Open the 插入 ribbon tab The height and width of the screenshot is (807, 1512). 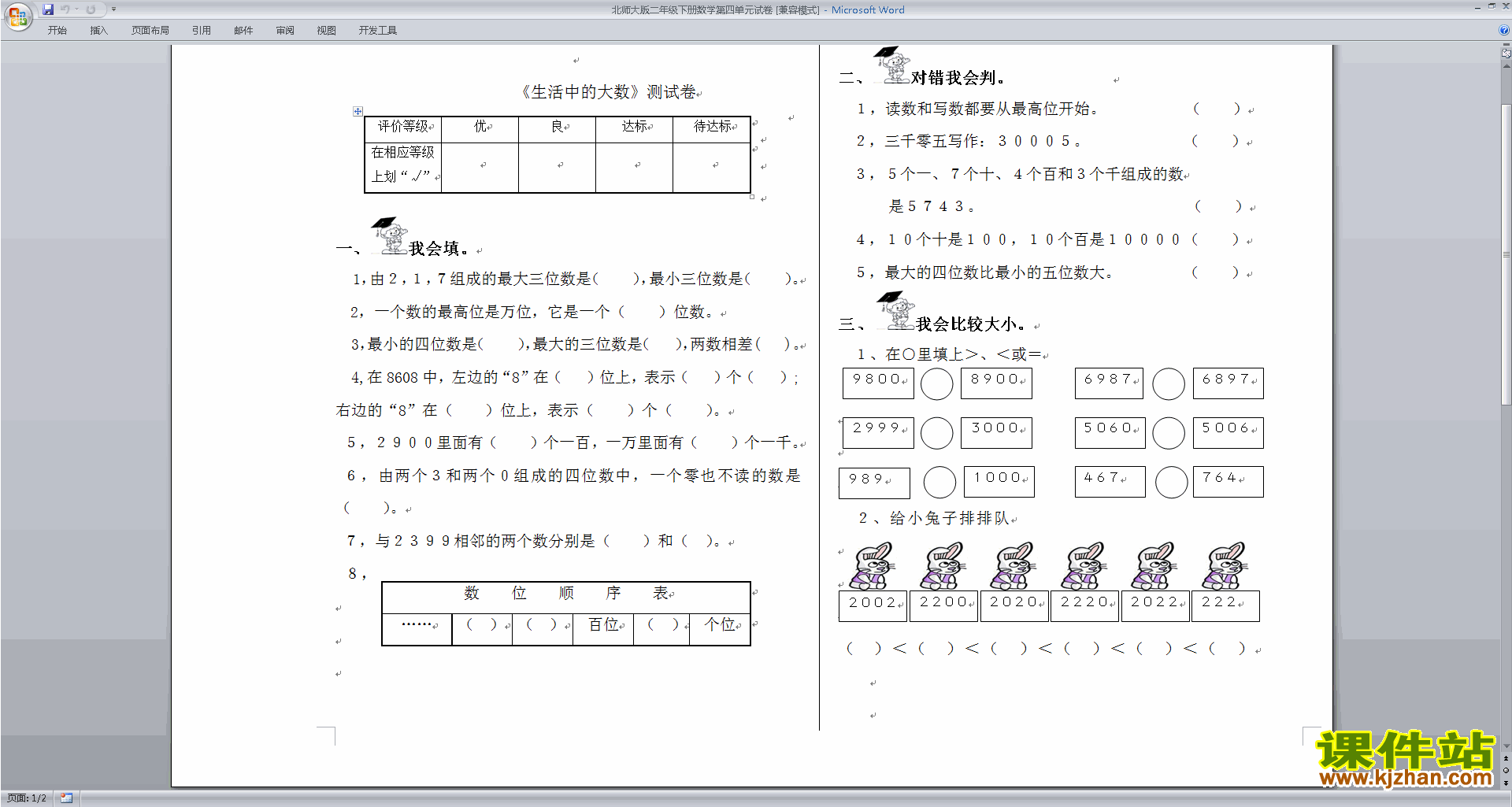click(x=98, y=31)
